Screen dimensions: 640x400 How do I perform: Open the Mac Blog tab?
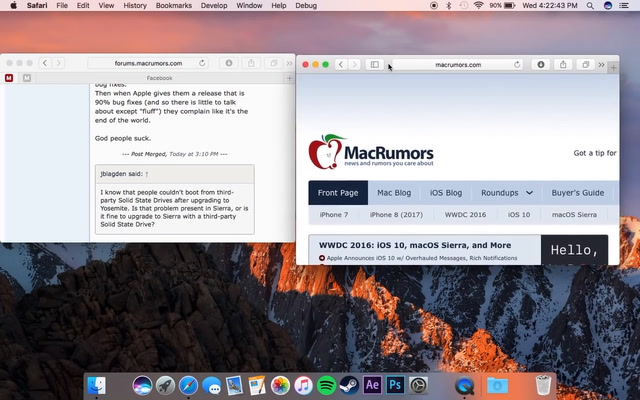click(394, 193)
